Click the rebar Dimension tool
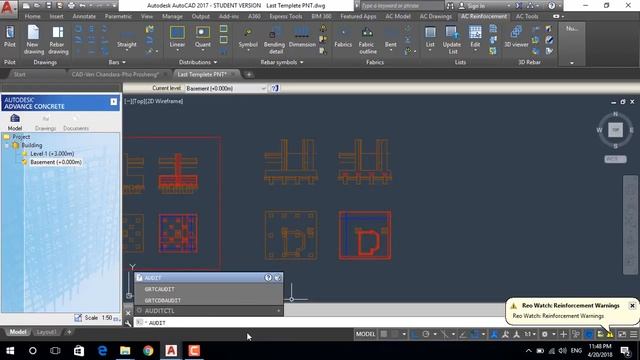The height and width of the screenshot is (360, 640). [302, 38]
